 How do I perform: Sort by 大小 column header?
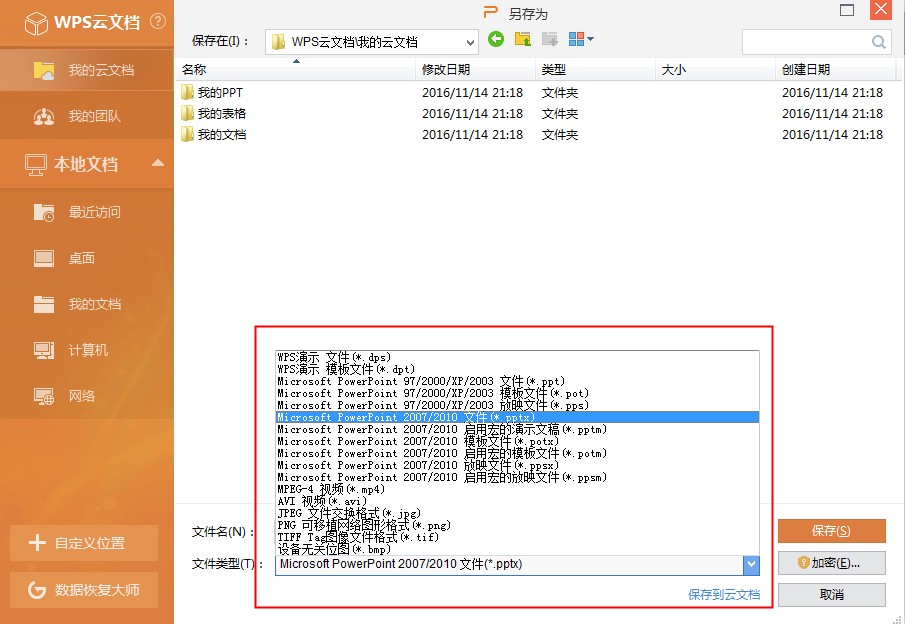pyautogui.click(x=716, y=70)
